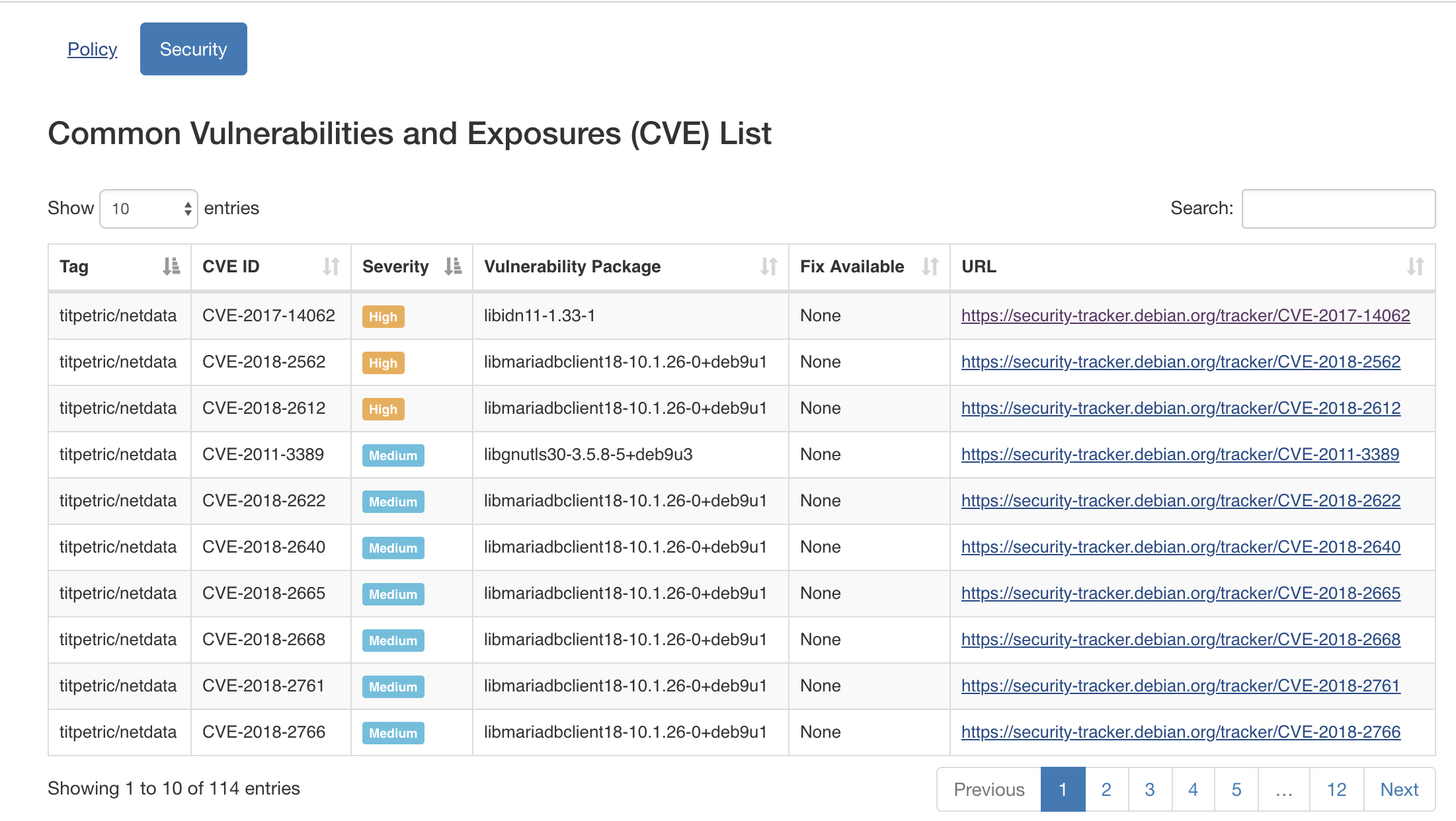The width and height of the screenshot is (1456, 821).
Task: Select the libidn11-1.33-1 package cell
Action: click(631, 316)
